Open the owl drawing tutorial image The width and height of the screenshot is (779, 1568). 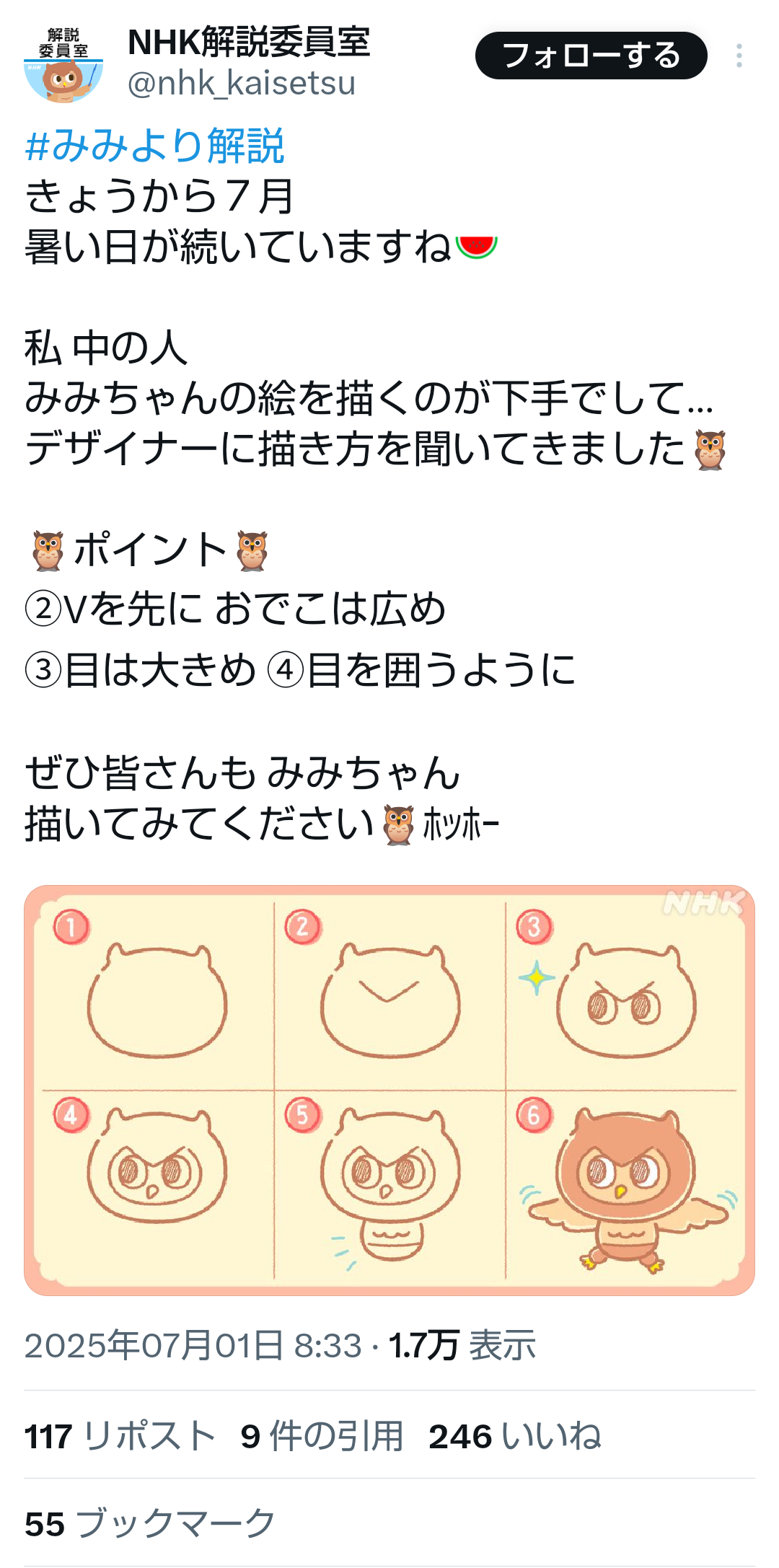coord(389,1090)
